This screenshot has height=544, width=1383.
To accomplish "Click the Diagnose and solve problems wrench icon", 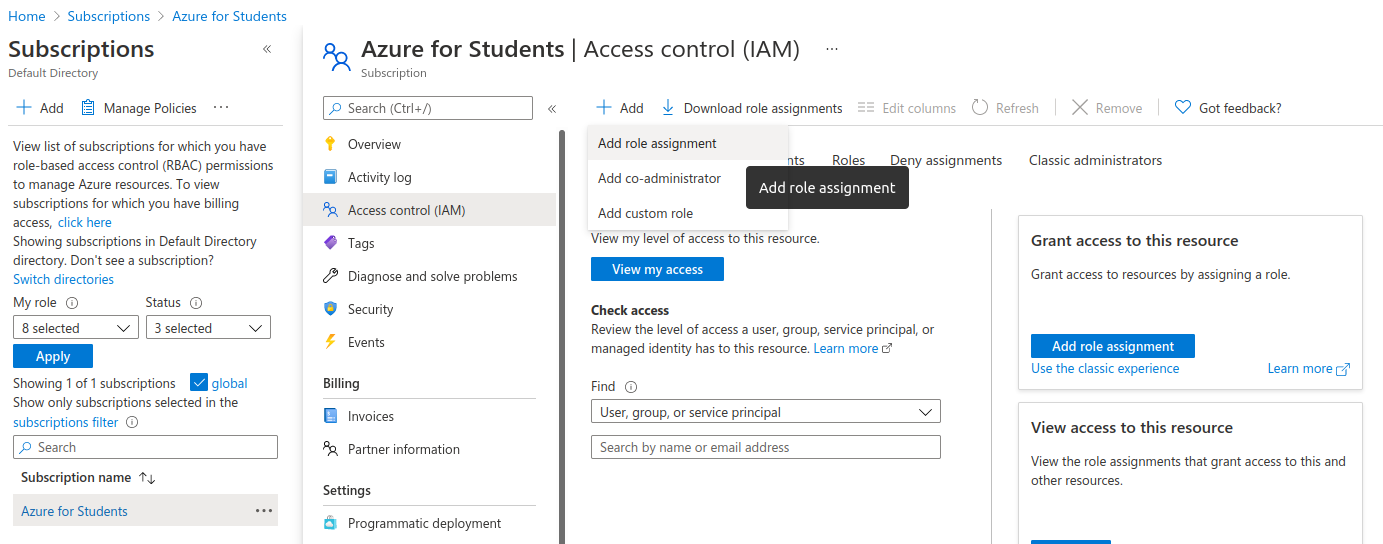I will [331, 276].
